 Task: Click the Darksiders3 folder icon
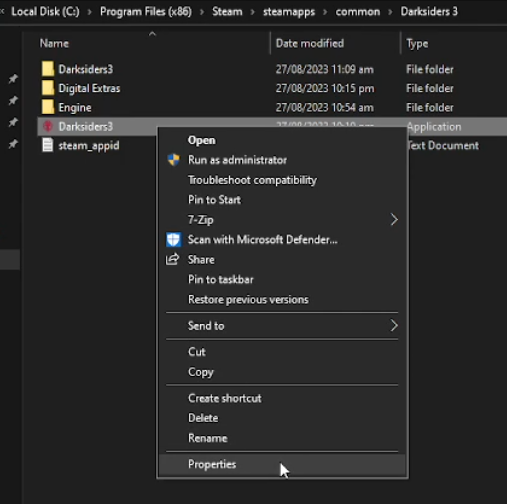[x=48, y=69]
